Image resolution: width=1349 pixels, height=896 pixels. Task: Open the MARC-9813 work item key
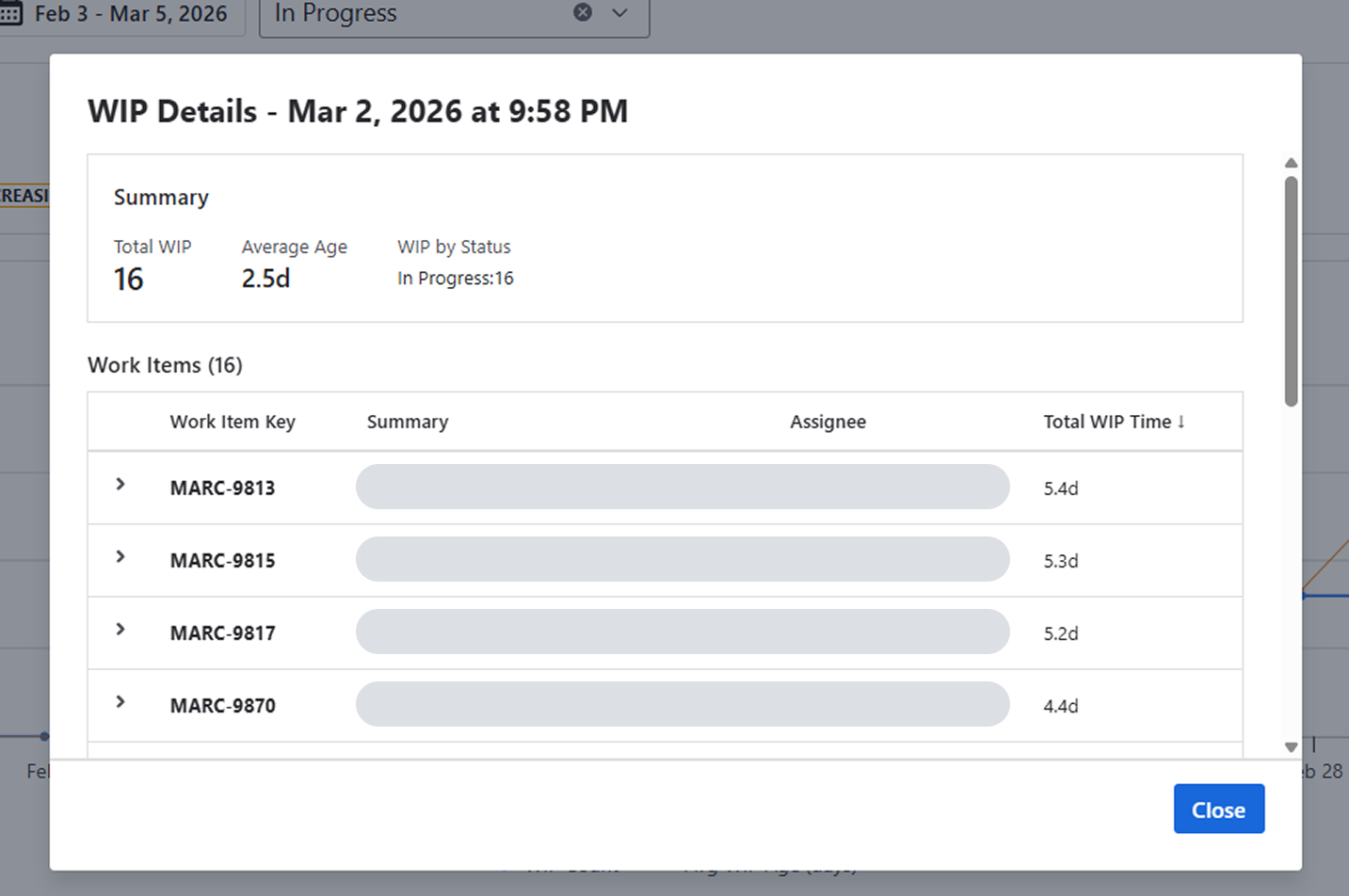click(x=222, y=488)
